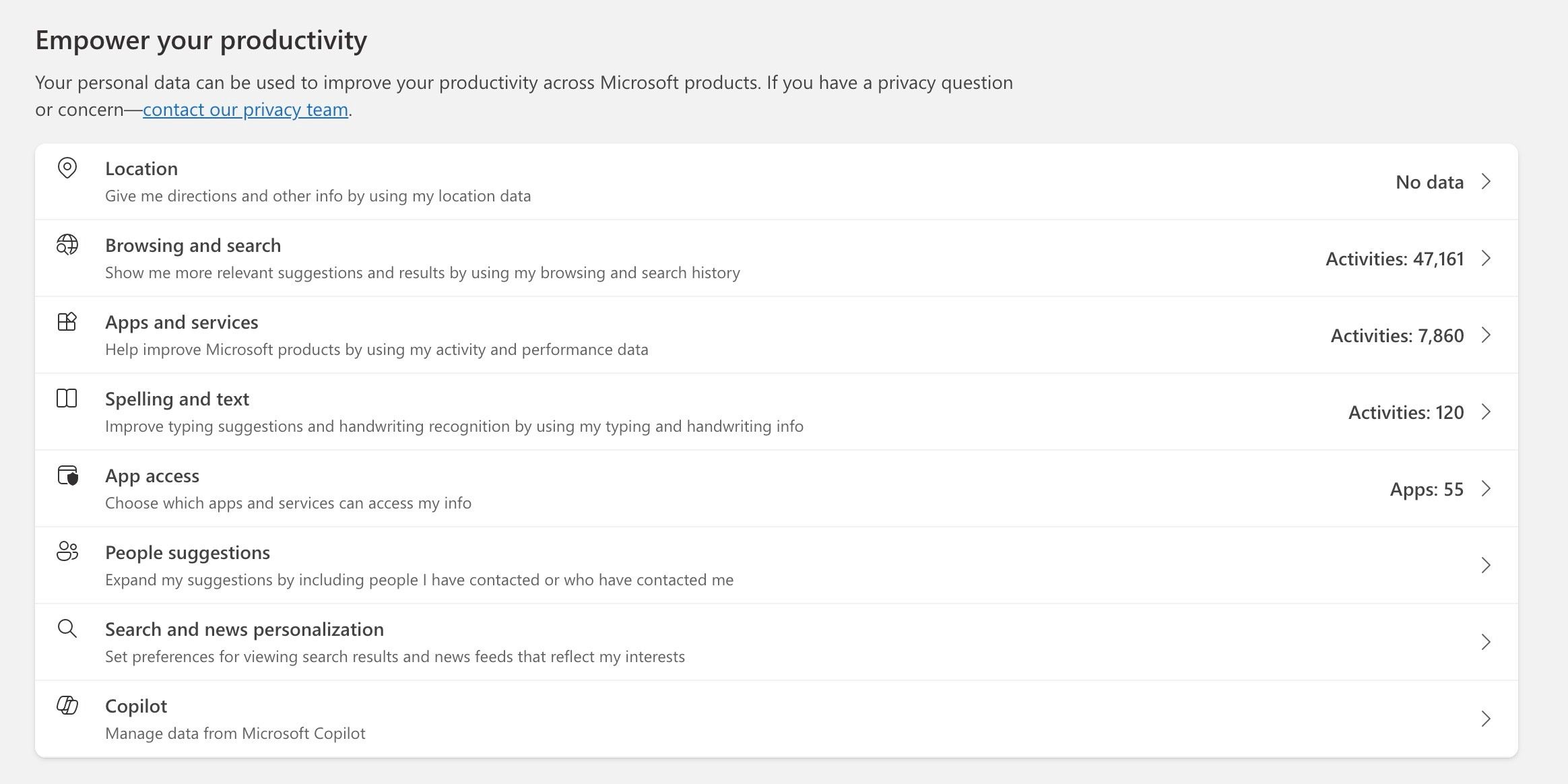Expand Search and news personalization chevron
This screenshot has width=1568, height=784.
(x=1486, y=643)
